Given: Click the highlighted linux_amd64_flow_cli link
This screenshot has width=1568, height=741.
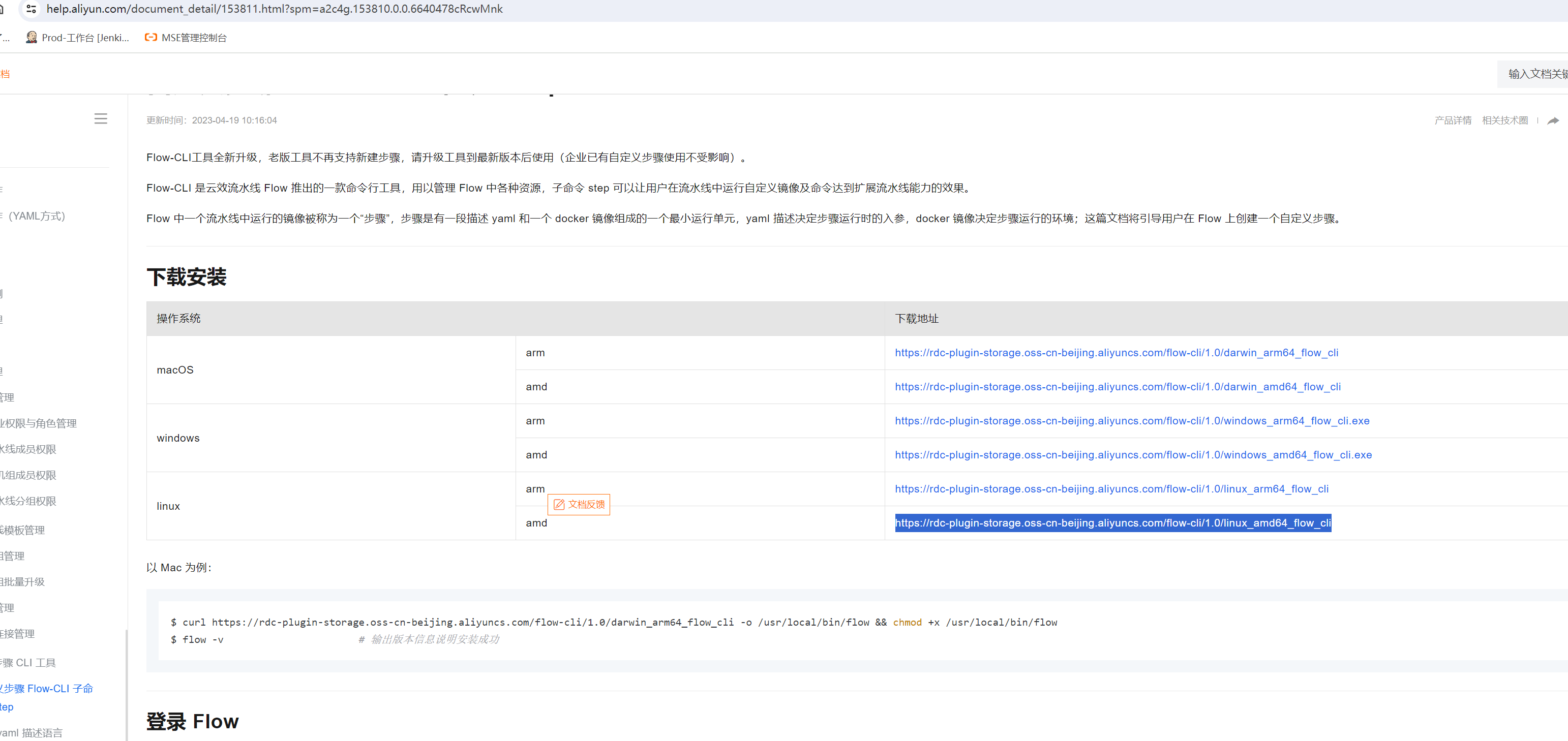Looking at the screenshot, I should [1112, 523].
